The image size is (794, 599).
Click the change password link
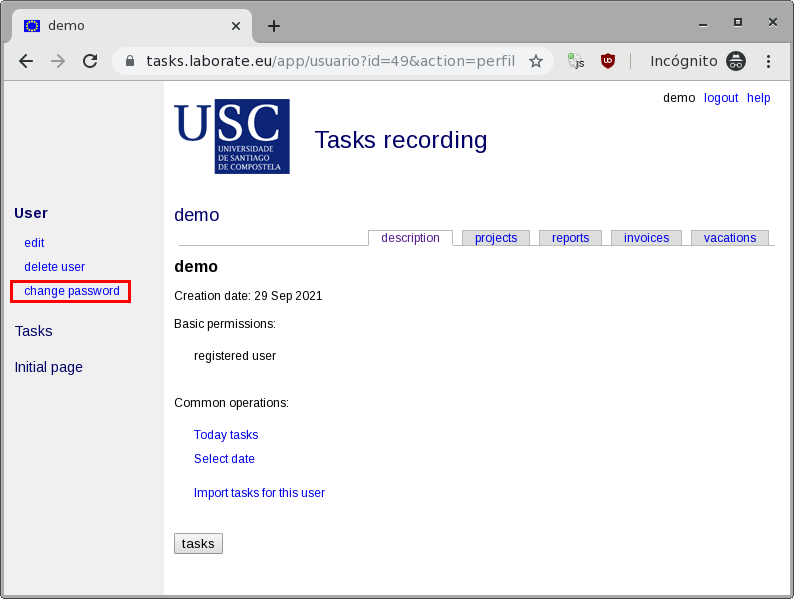(x=72, y=291)
